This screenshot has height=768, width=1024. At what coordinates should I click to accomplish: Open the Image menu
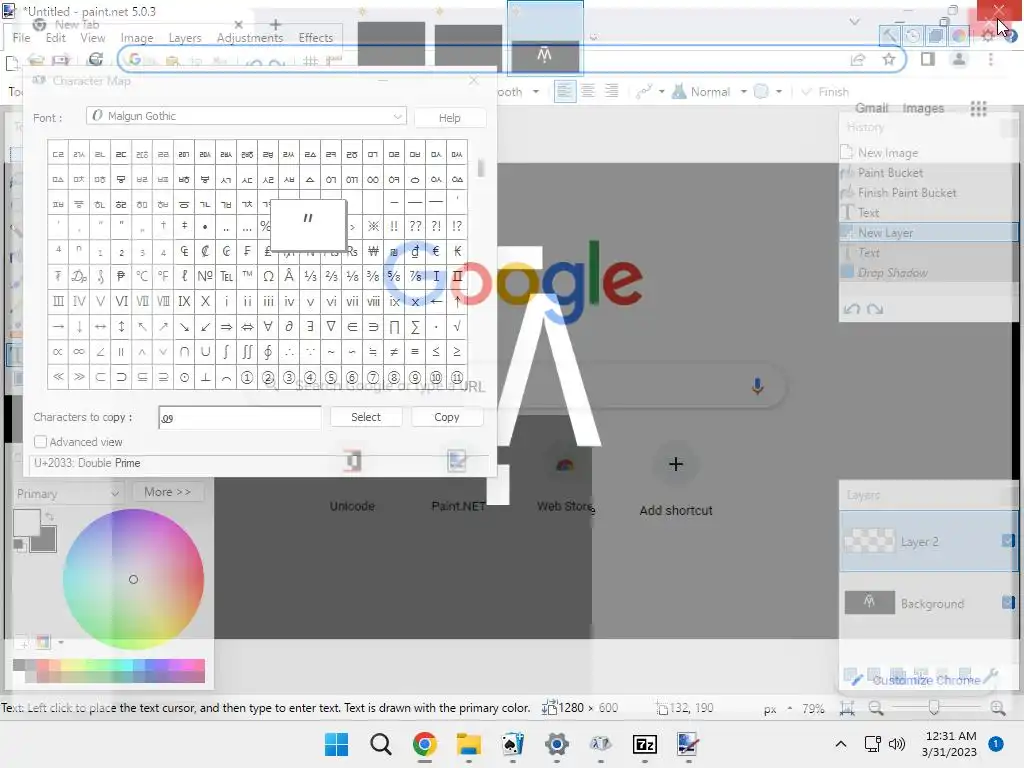click(x=136, y=38)
